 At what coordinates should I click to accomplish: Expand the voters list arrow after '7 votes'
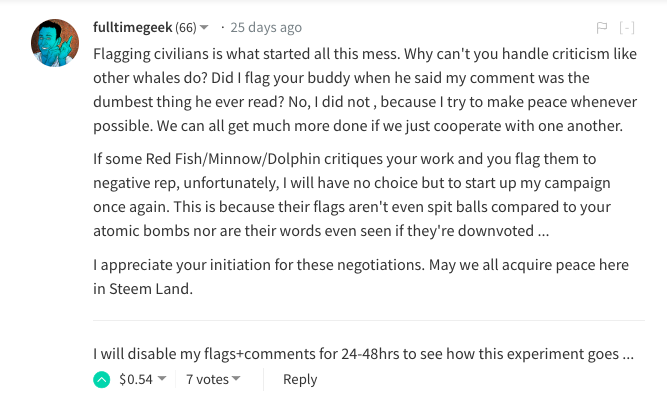click(237, 379)
